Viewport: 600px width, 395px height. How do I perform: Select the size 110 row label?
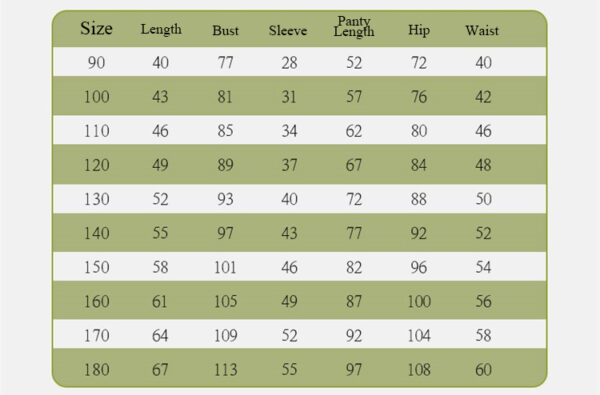96,131
